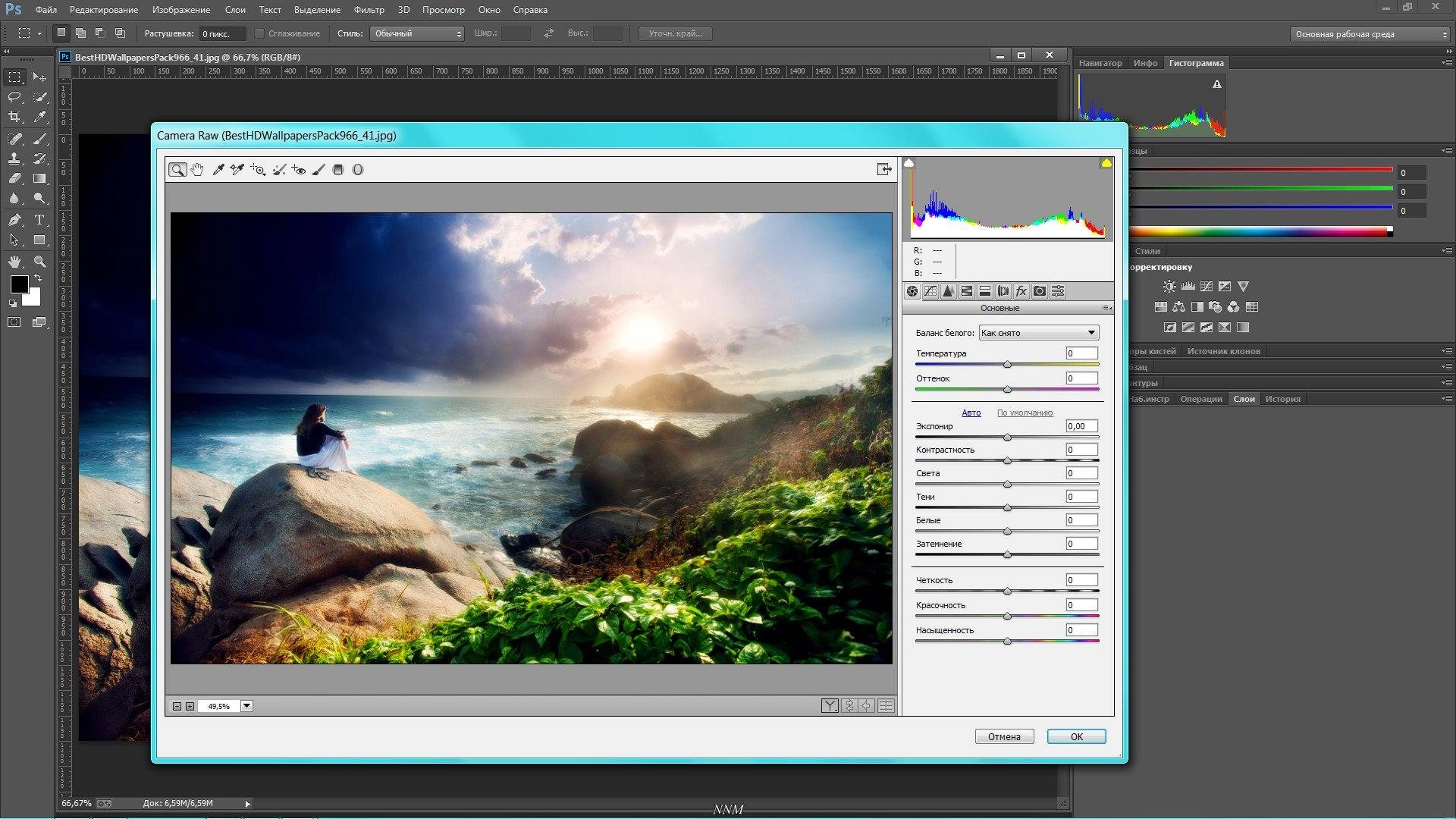1456x819 pixels.
Task: Activate the Spot Removal tool in Camera Raw
Action: [x=279, y=170]
